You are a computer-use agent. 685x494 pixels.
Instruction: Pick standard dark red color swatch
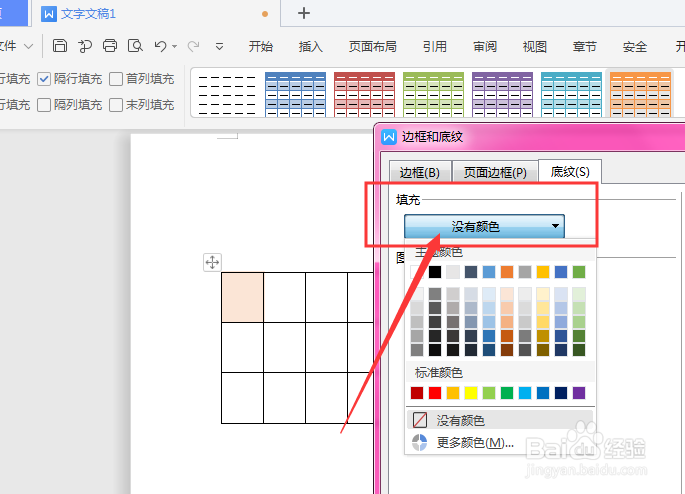pyautogui.click(x=417, y=393)
